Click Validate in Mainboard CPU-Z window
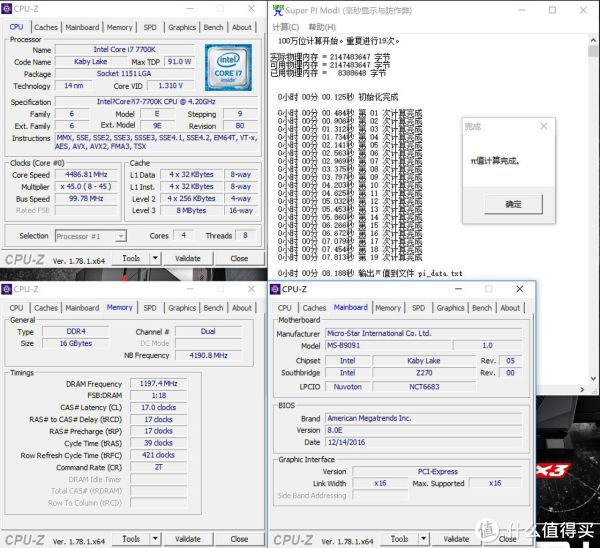 pos(456,539)
